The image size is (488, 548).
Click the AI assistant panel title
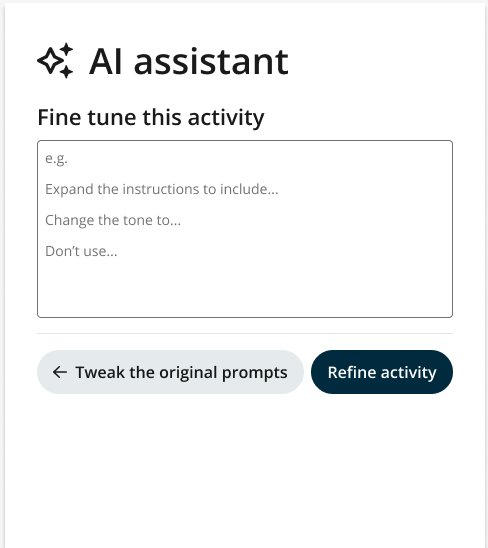click(x=188, y=62)
